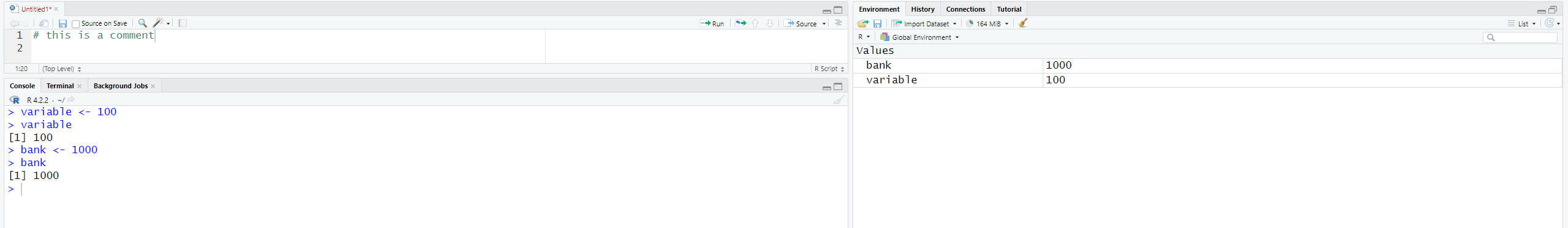Go back to previous source location

pyautogui.click(x=13, y=23)
